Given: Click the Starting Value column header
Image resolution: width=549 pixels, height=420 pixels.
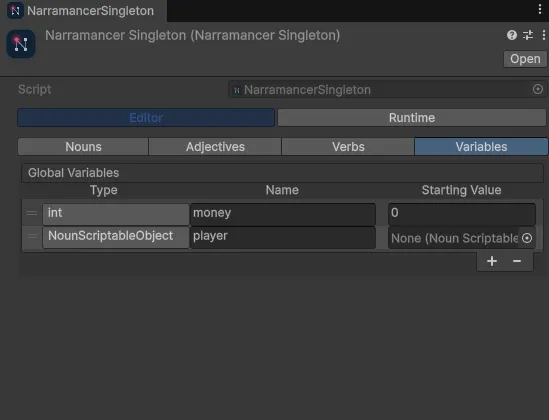Looking at the screenshot, I should (461, 190).
